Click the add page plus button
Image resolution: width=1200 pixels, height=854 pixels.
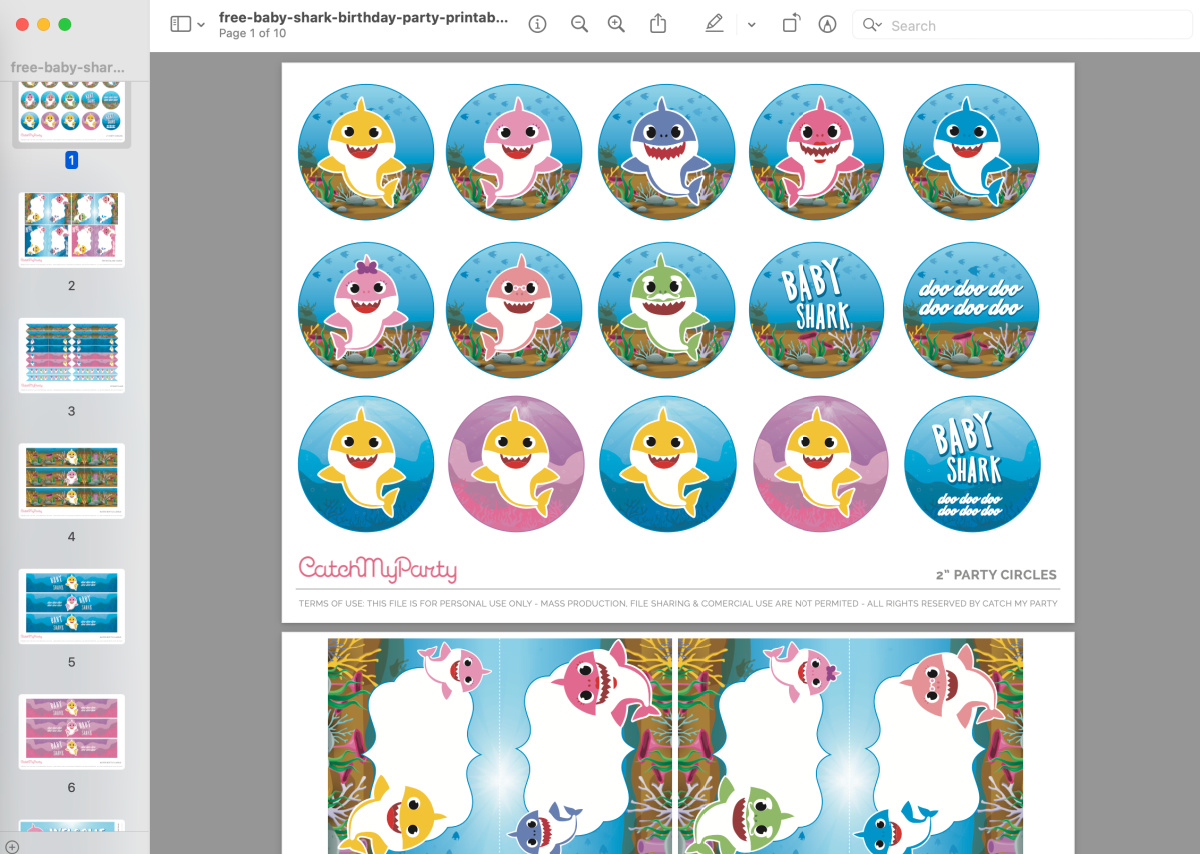(12, 846)
